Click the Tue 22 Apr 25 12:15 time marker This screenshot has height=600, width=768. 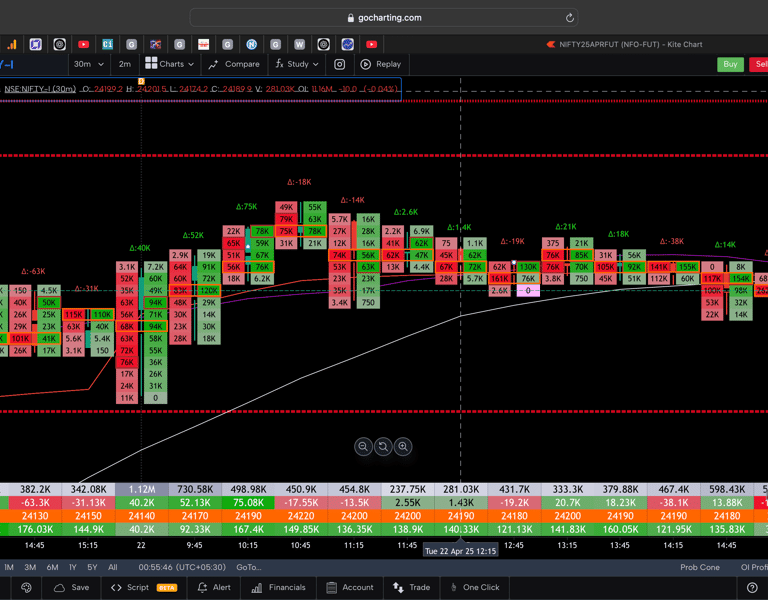(x=460, y=551)
